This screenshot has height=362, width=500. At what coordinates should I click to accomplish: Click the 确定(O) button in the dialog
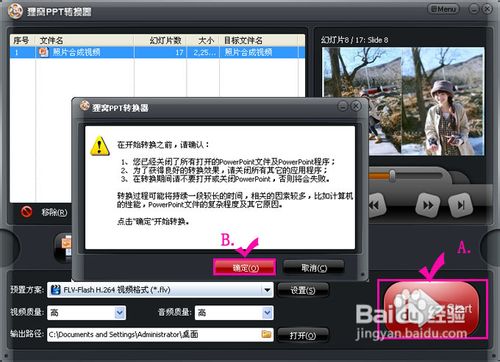click(x=245, y=267)
